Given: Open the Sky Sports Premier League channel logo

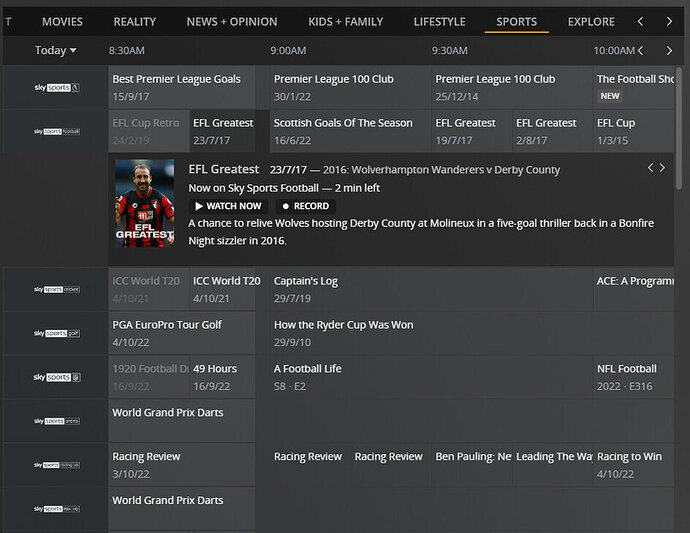Looking at the screenshot, I should click(57, 88).
